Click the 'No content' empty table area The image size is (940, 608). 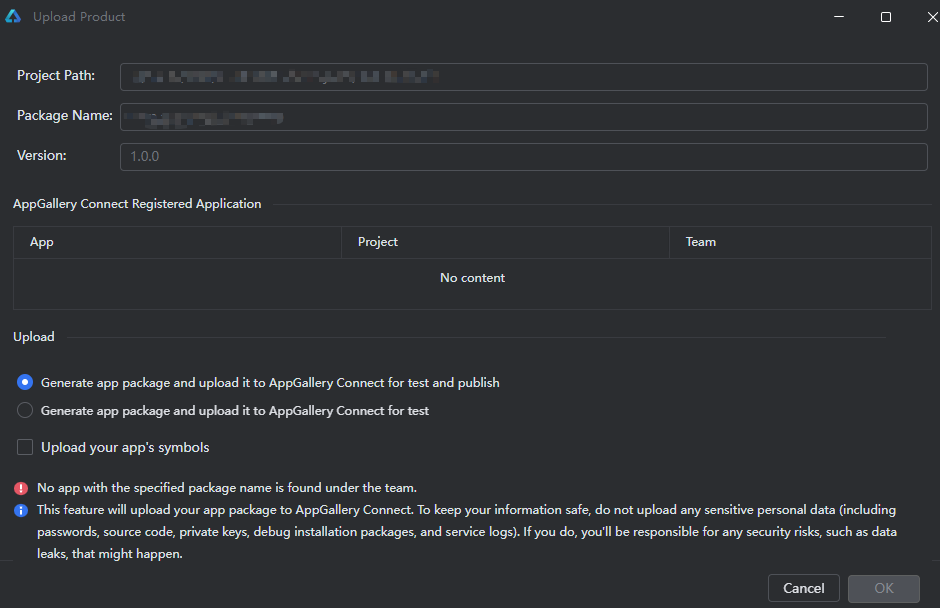pyautogui.click(x=472, y=278)
